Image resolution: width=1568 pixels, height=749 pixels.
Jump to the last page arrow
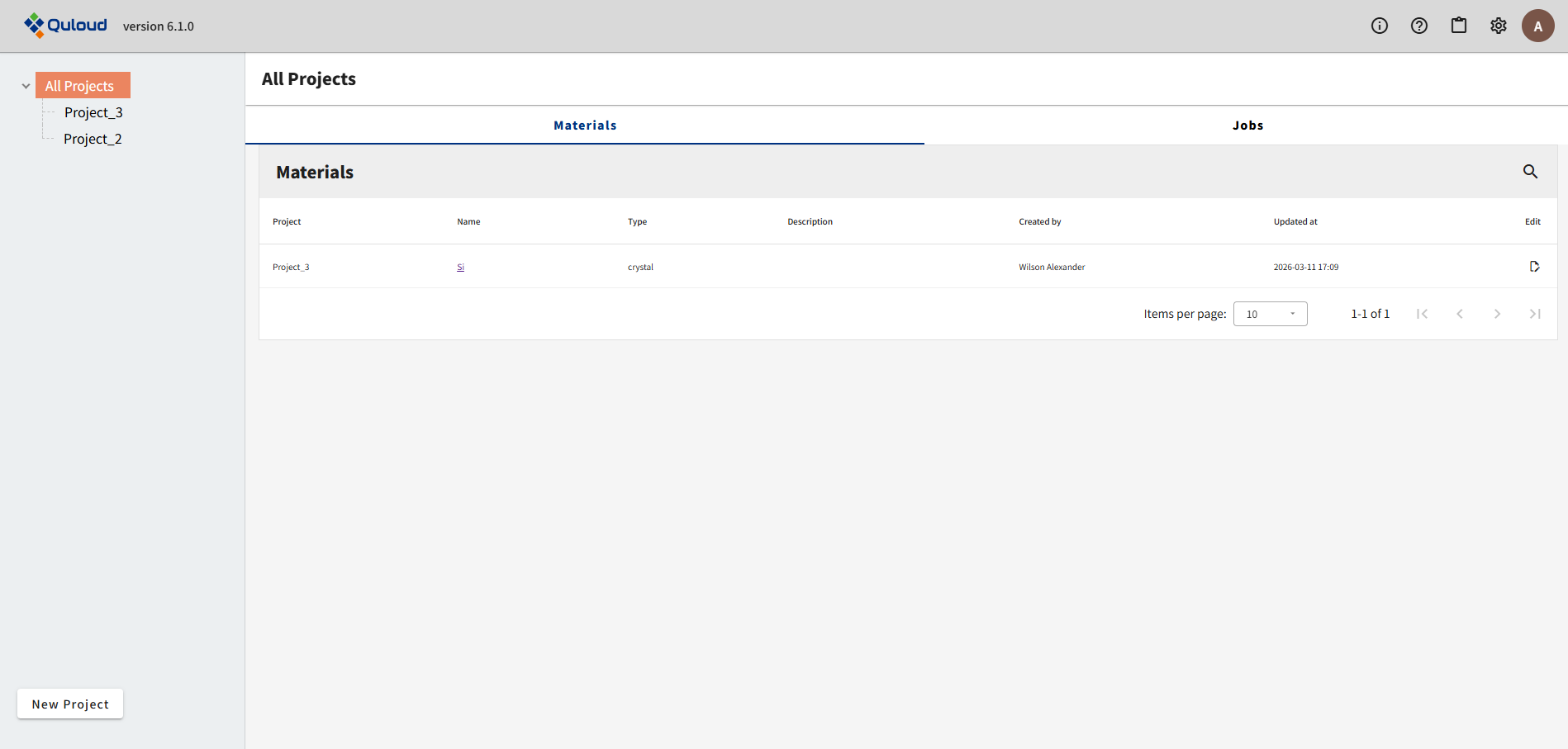pyautogui.click(x=1534, y=314)
